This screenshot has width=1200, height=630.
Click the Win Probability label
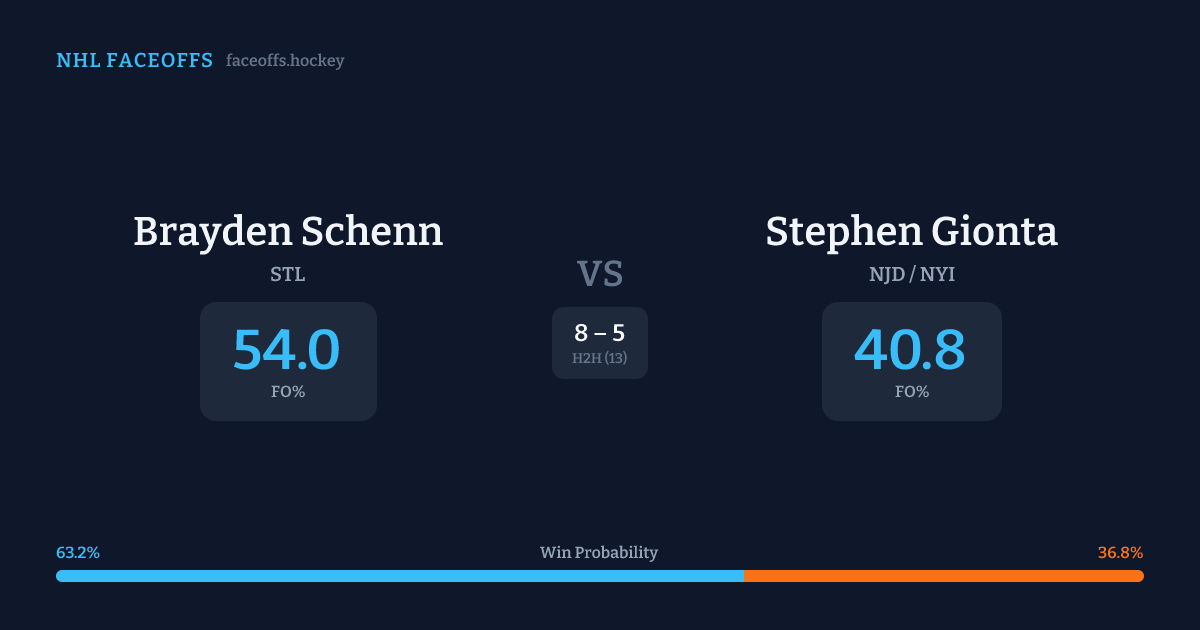click(x=599, y=553)
